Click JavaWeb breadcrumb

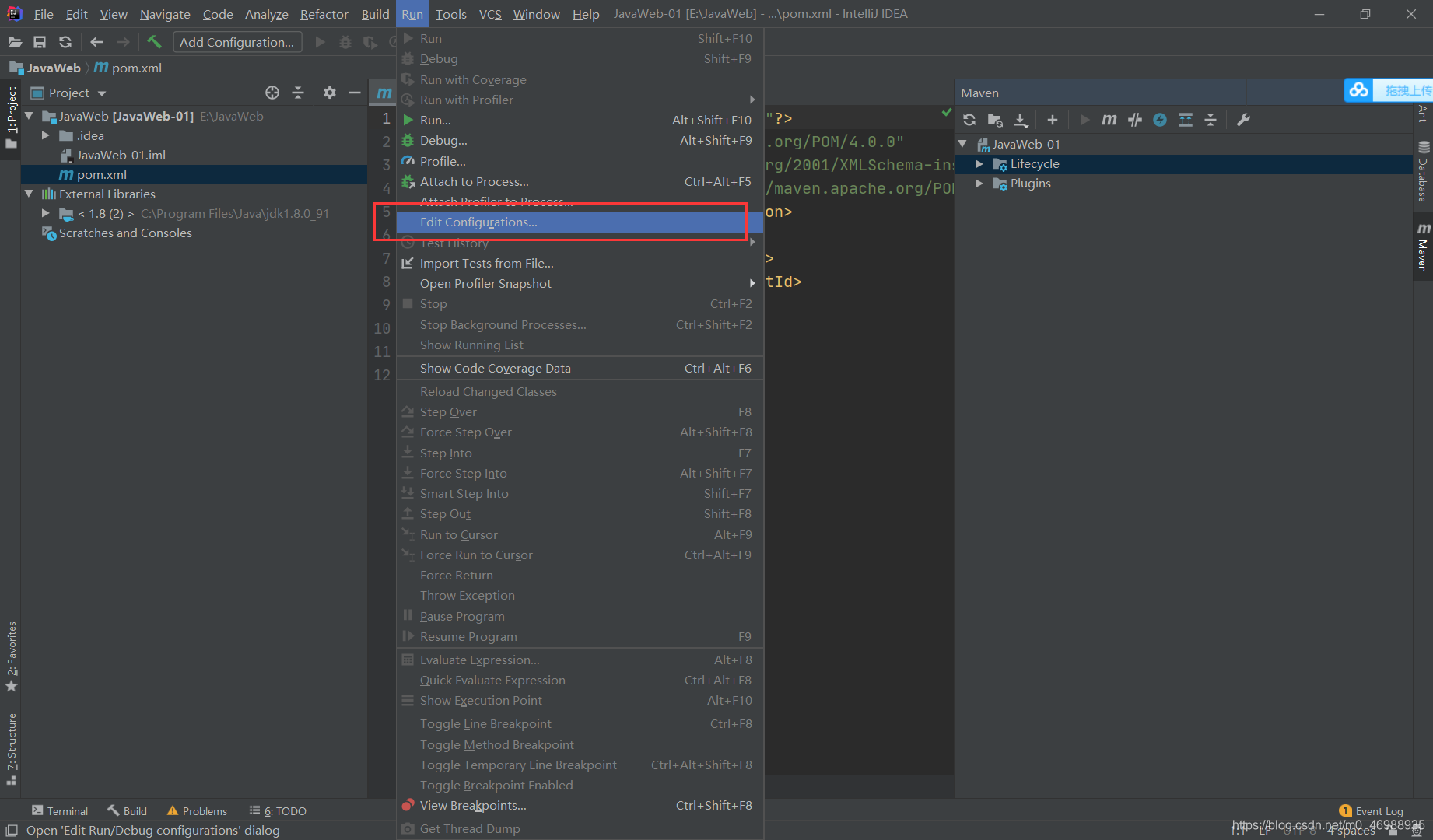[45, 68]
